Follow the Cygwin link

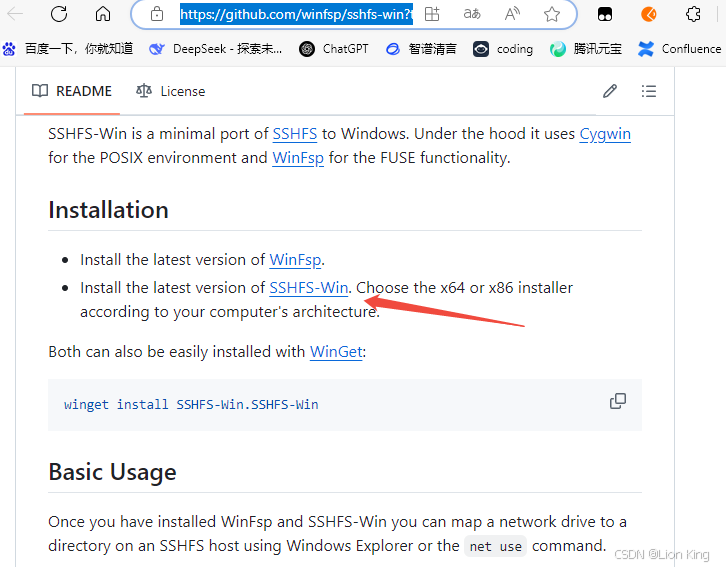click(x=605, y=133)
